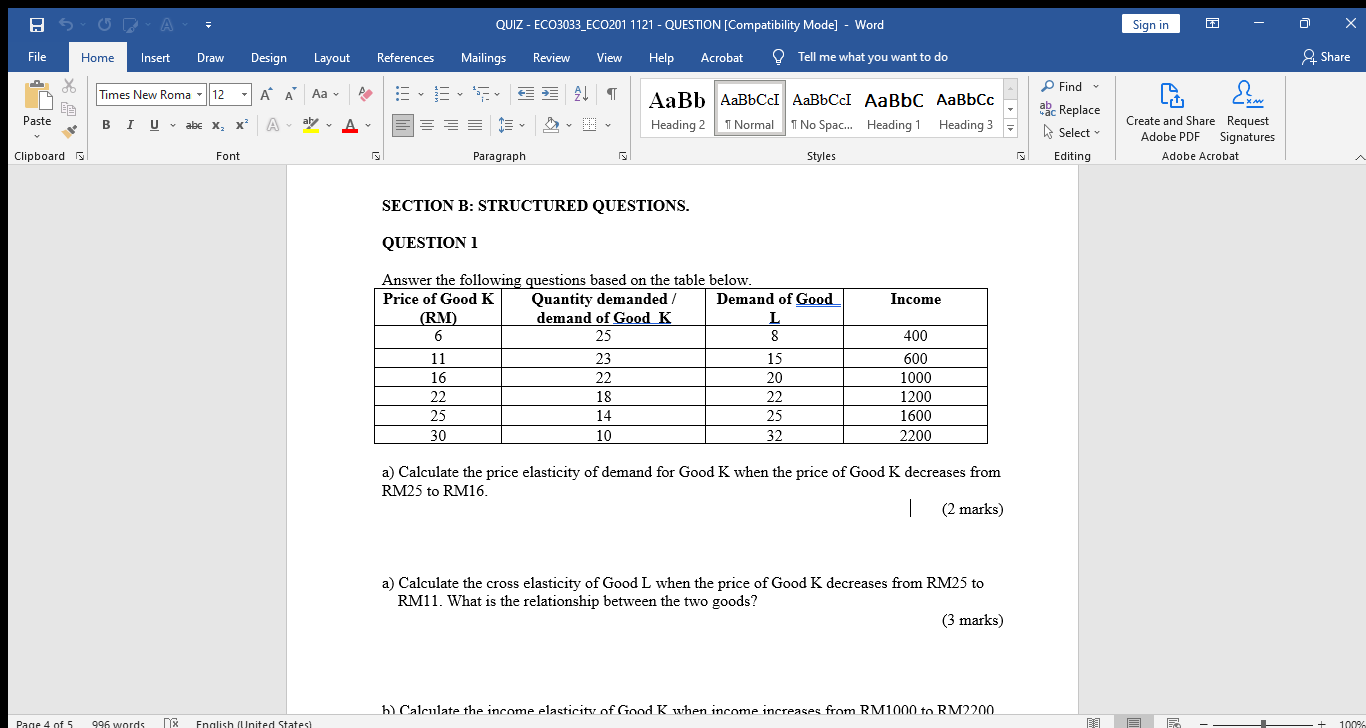The image size is (1366, 728).
Task: Center align the paragraph
Action: 427,125
